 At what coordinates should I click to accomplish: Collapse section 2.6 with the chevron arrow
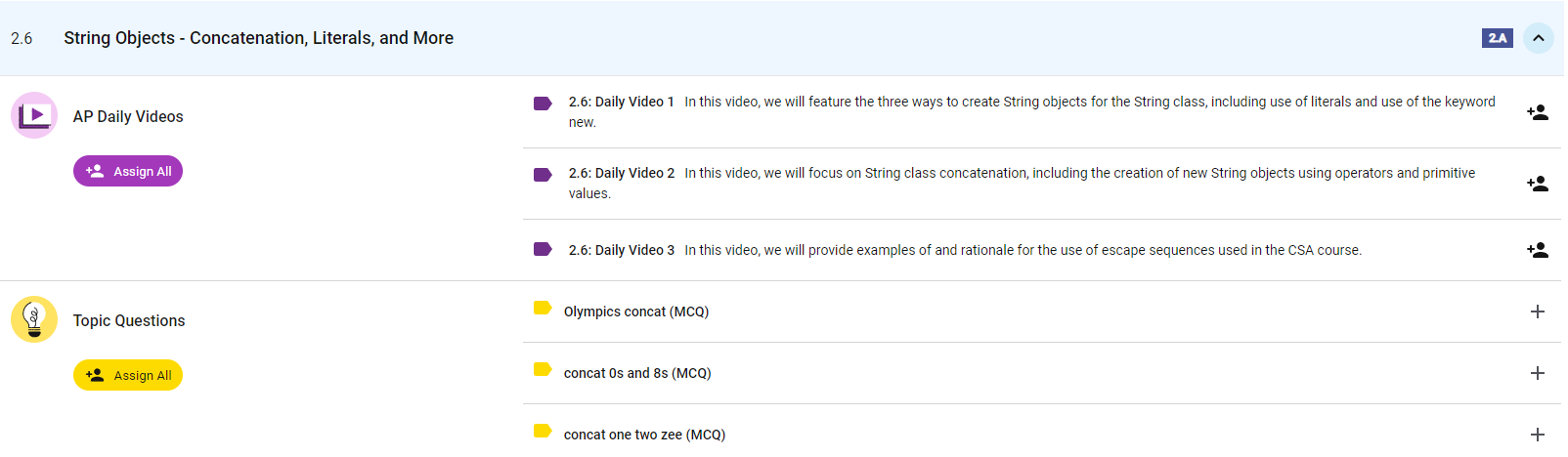(1538, 38)
